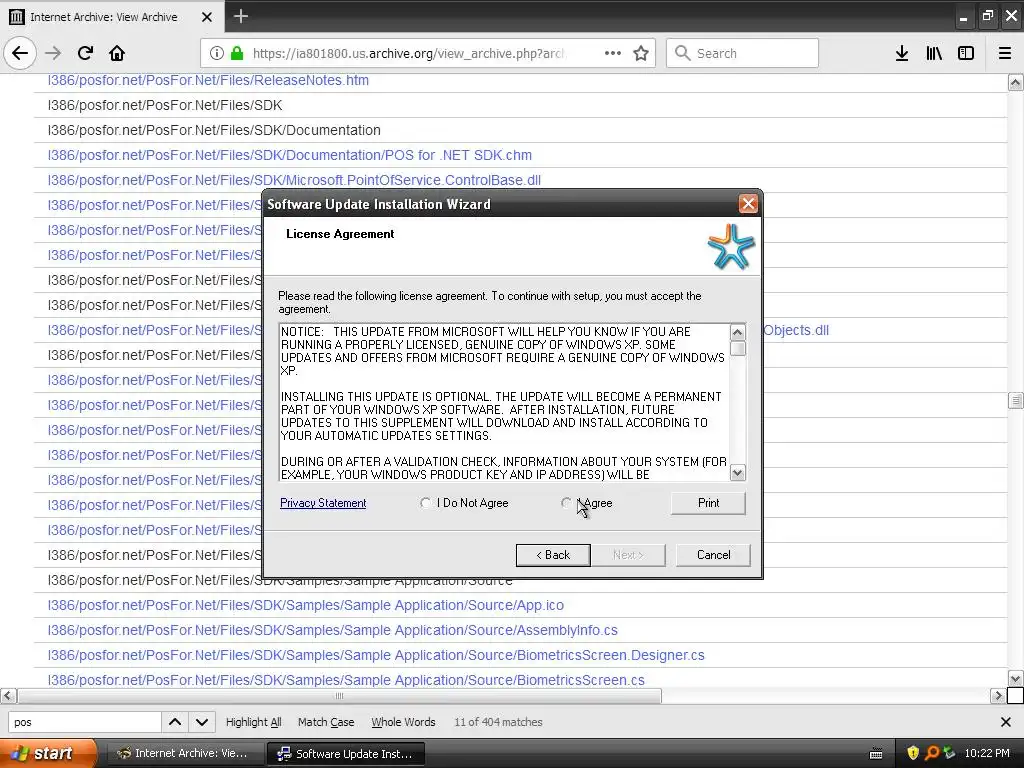The width and height of the screenshot is (1024, 768).
Task: Click the magnifier tray icon
Action: point(932,753)
